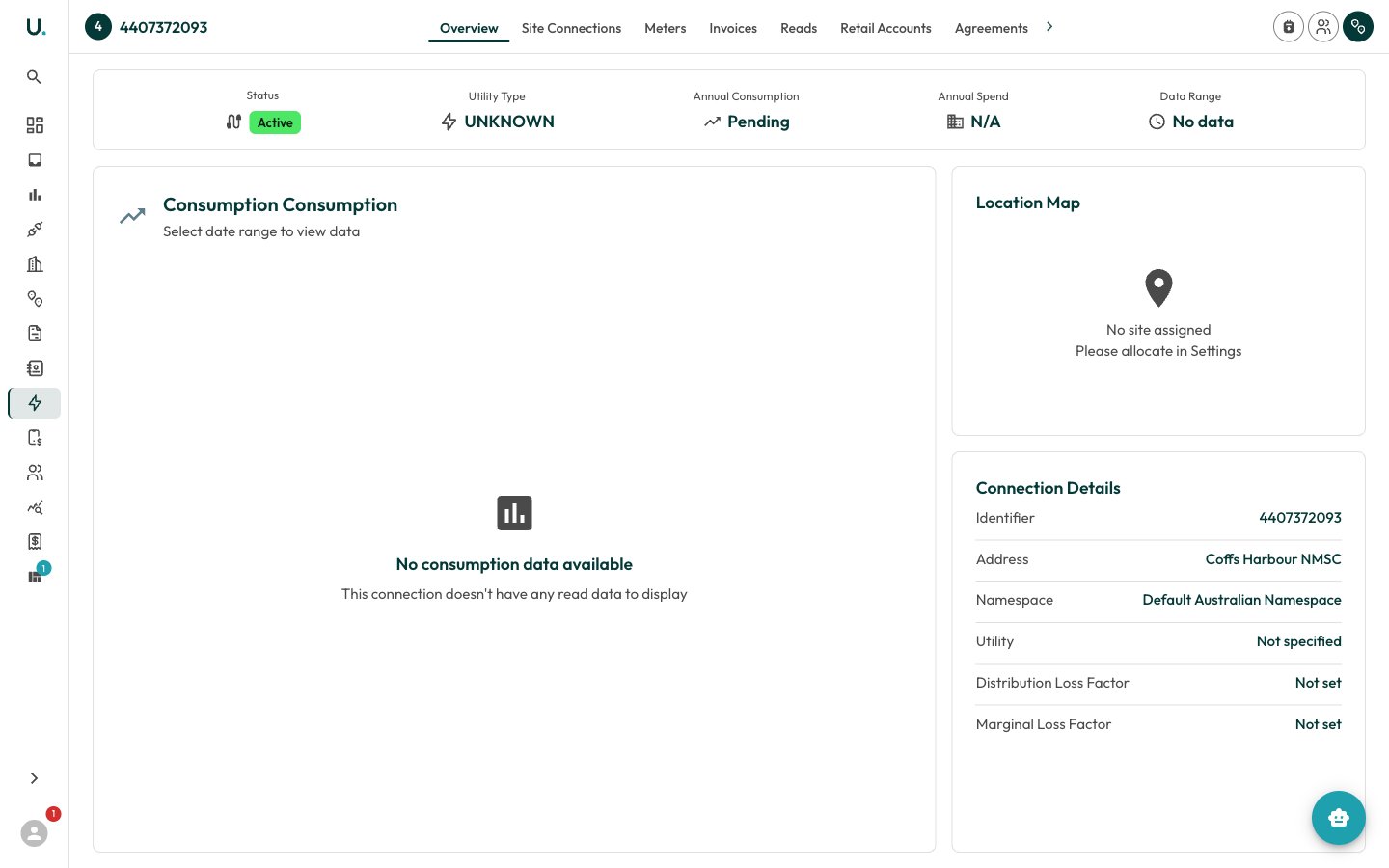The height and width of the screenshot is (868, 1389).
Task: Expand the sidebar with the chevron arrow
Action: click(34, 778)
